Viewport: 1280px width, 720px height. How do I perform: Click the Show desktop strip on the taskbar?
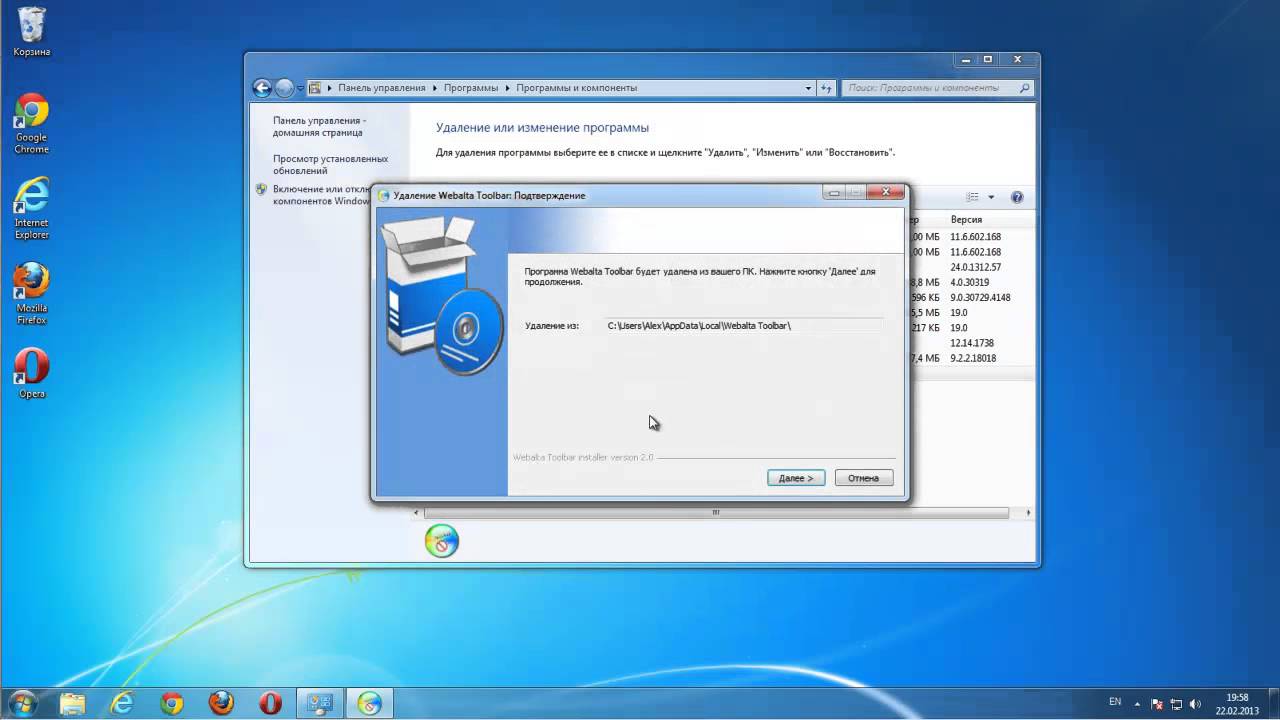tap(1272, 704)
